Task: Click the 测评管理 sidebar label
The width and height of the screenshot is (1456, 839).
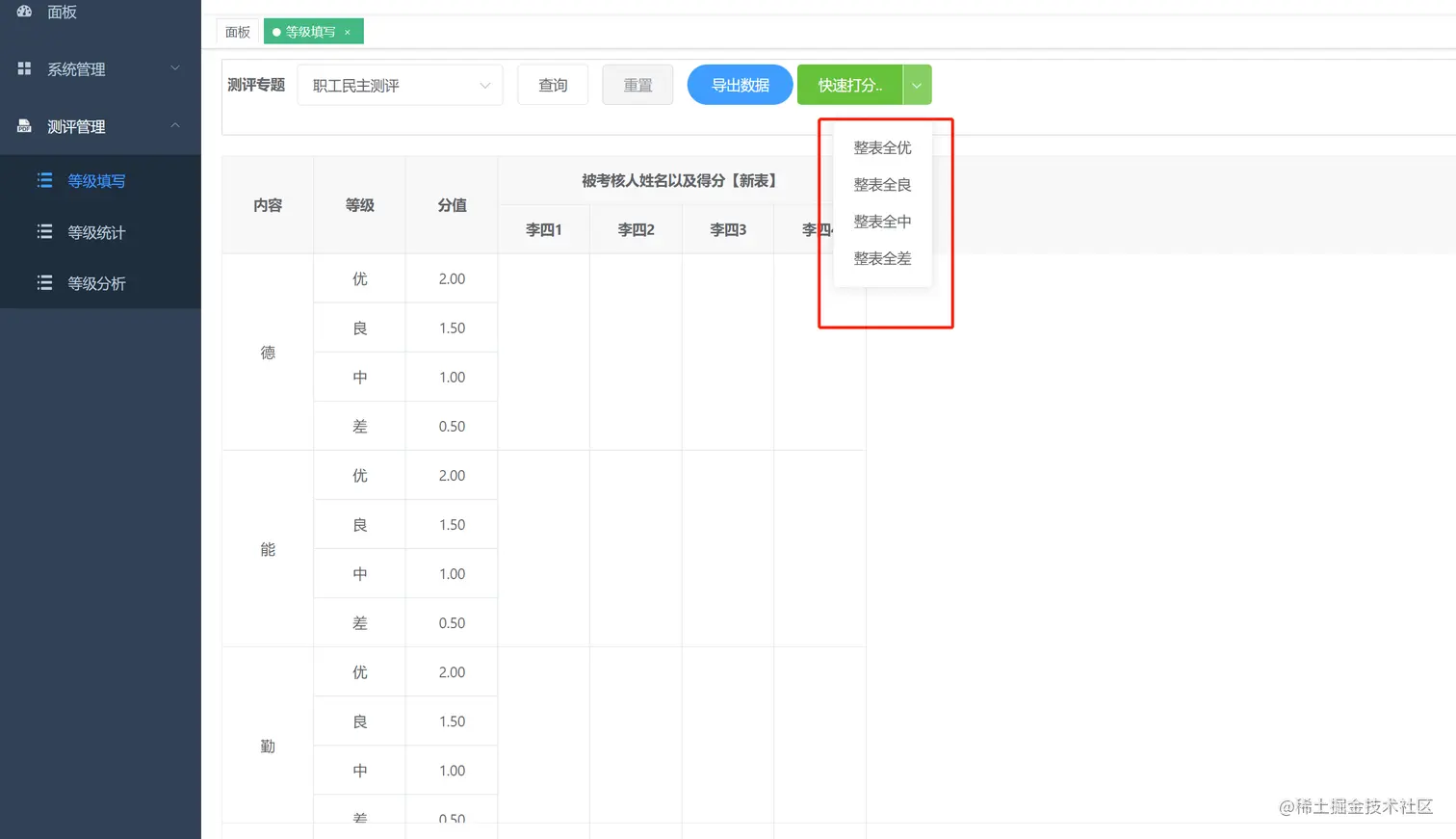Action: 76,127
